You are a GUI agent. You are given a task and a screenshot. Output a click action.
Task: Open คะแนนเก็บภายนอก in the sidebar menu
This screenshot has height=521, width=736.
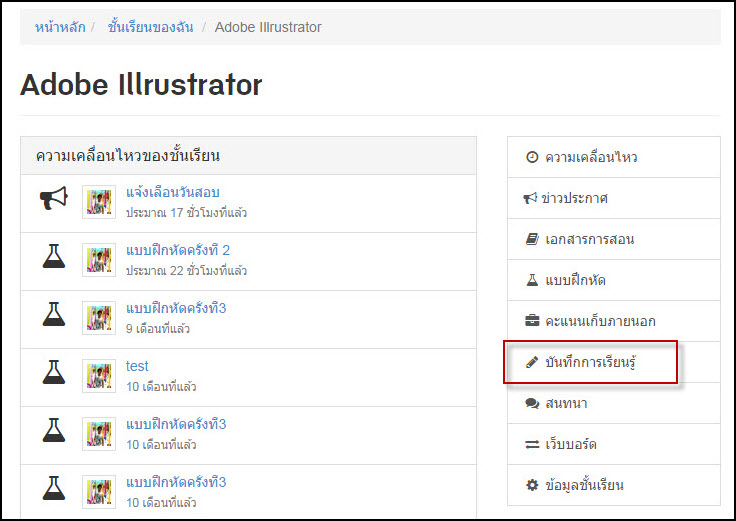point(614,321)
